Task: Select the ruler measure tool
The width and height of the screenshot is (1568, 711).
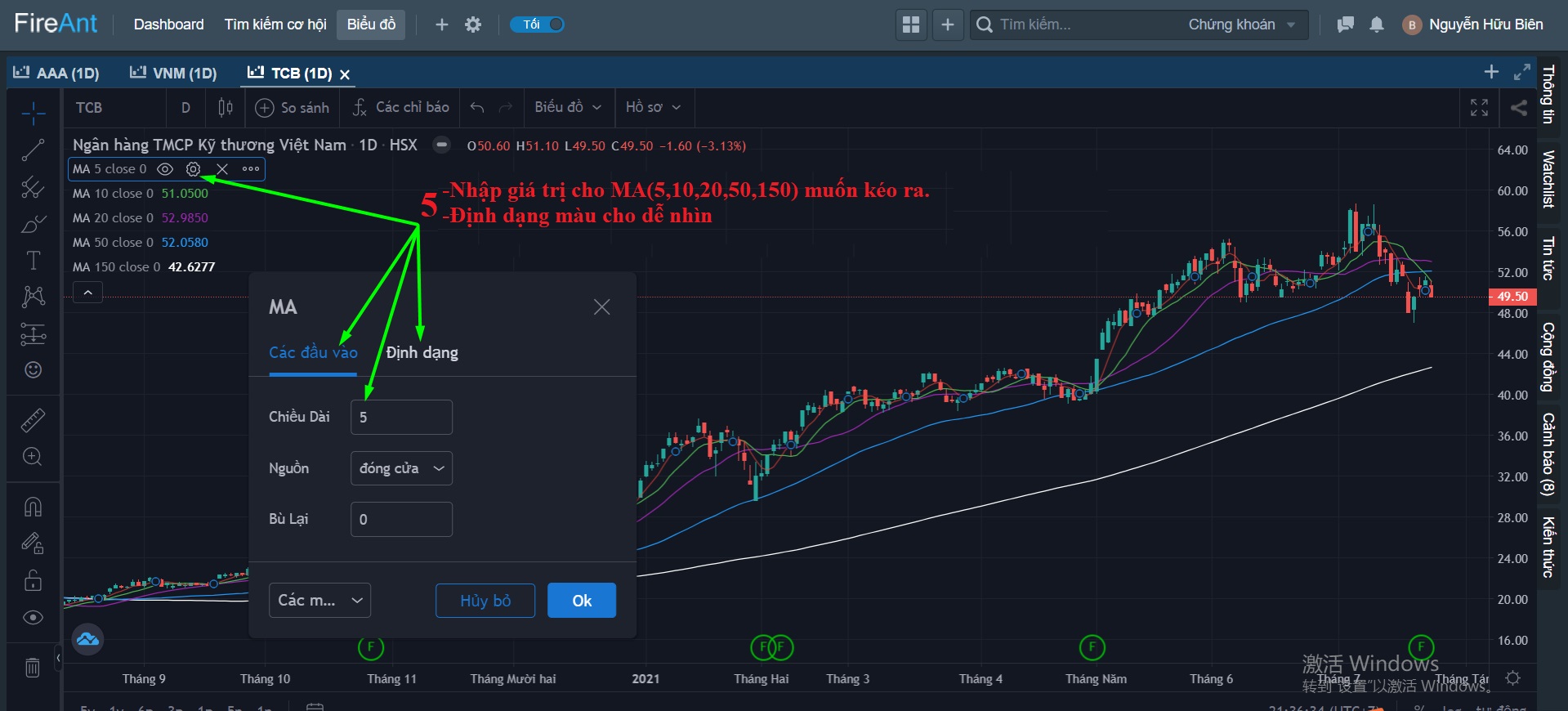Action: click(33, 421)
